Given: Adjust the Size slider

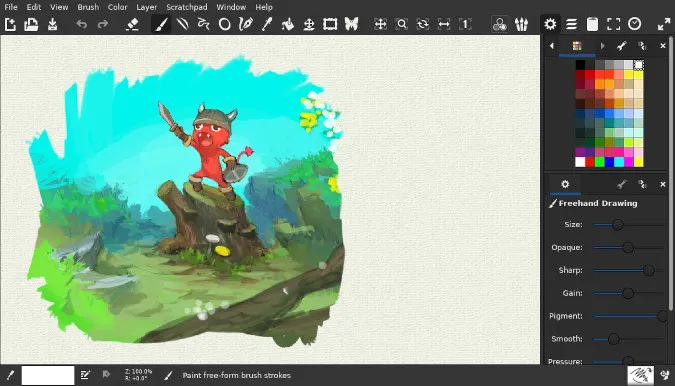Looking at the screenshot, I should tap(628, 225).
